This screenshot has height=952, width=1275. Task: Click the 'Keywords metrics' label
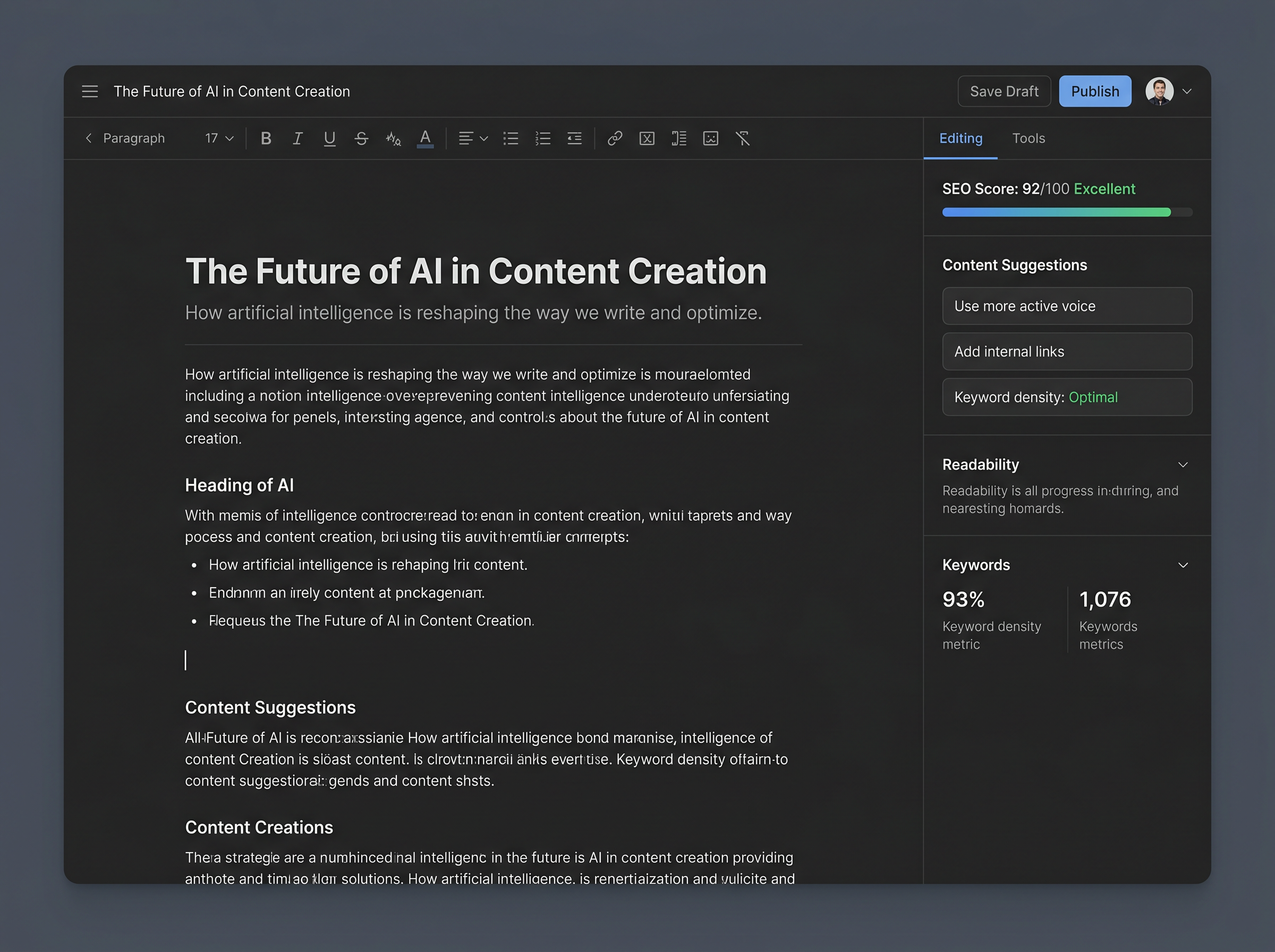coord(1108,635)
